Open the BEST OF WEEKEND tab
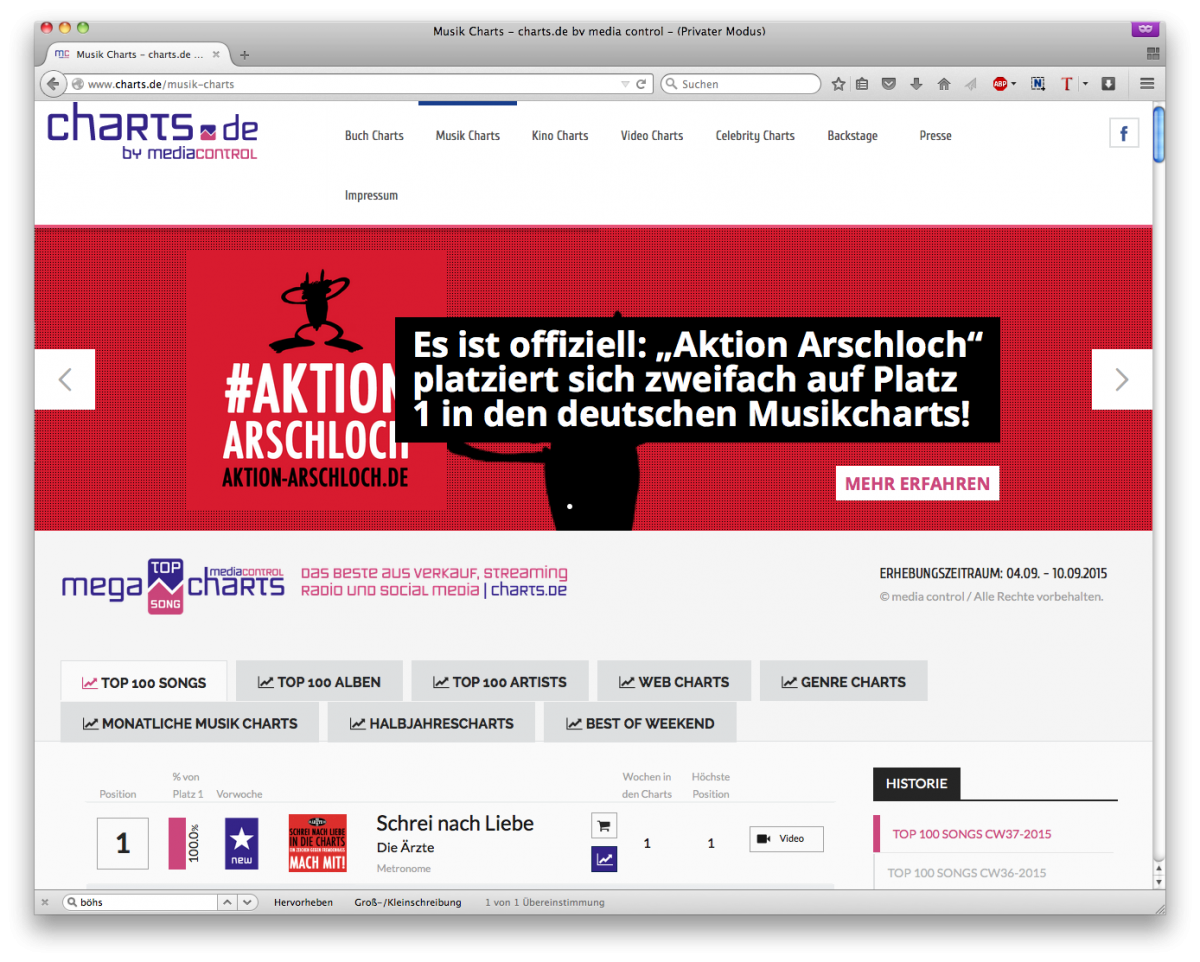The width and height of the screenshot is (1200, 962). (640, 722)
